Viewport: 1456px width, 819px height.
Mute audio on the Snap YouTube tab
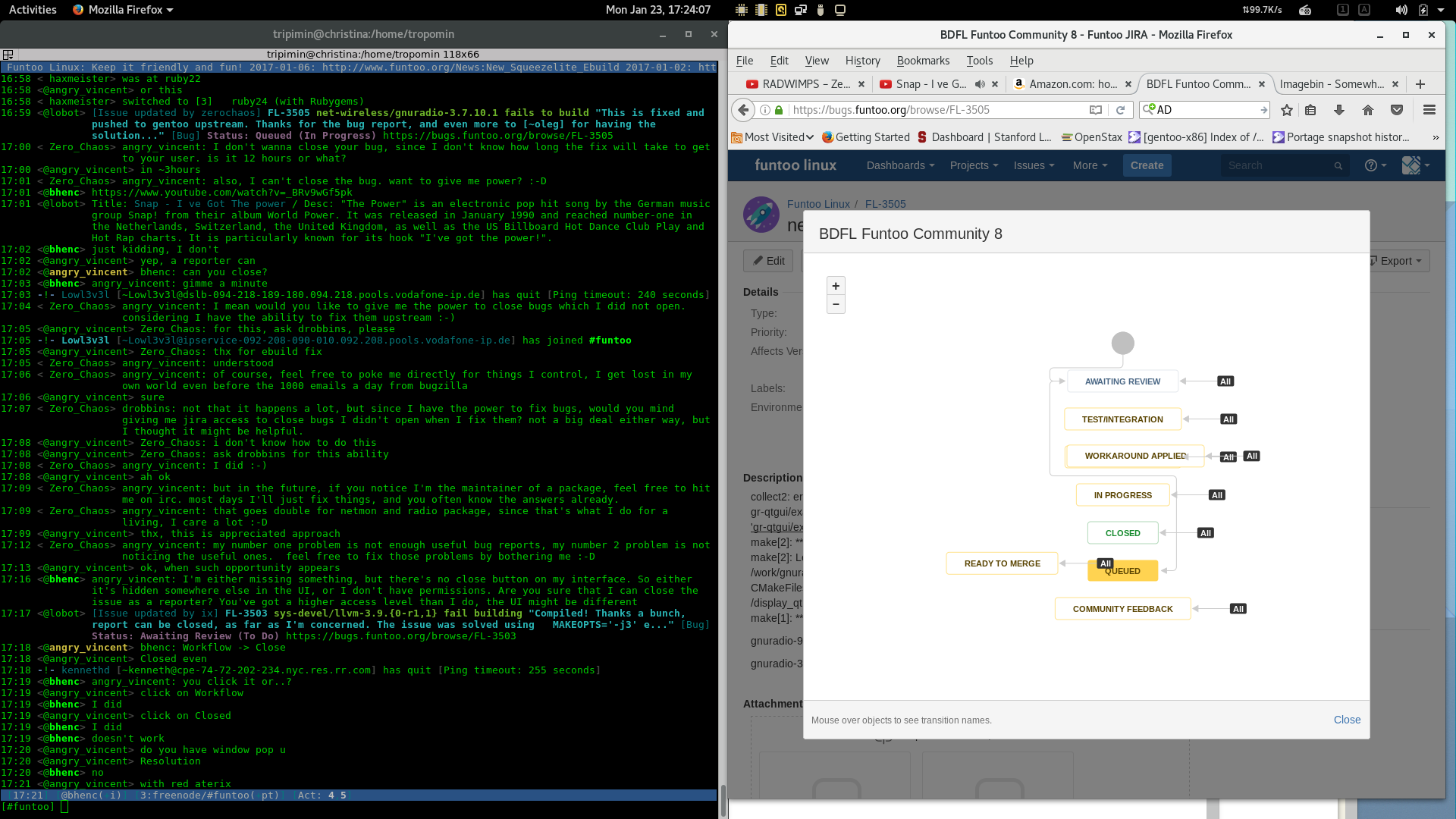point(980,84)
